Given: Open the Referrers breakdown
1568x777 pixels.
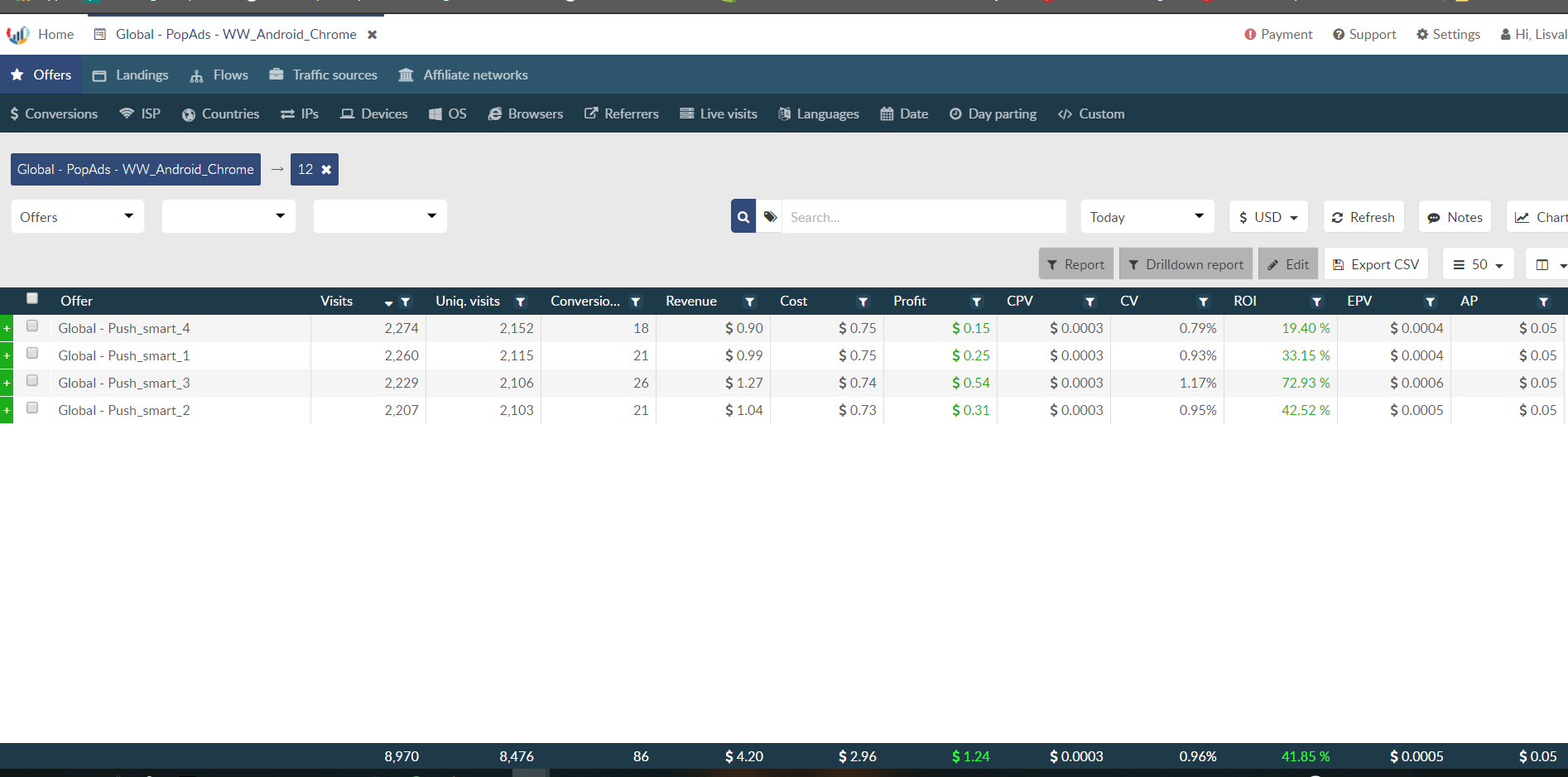Looking at the screenshot, I should (622, 114).
